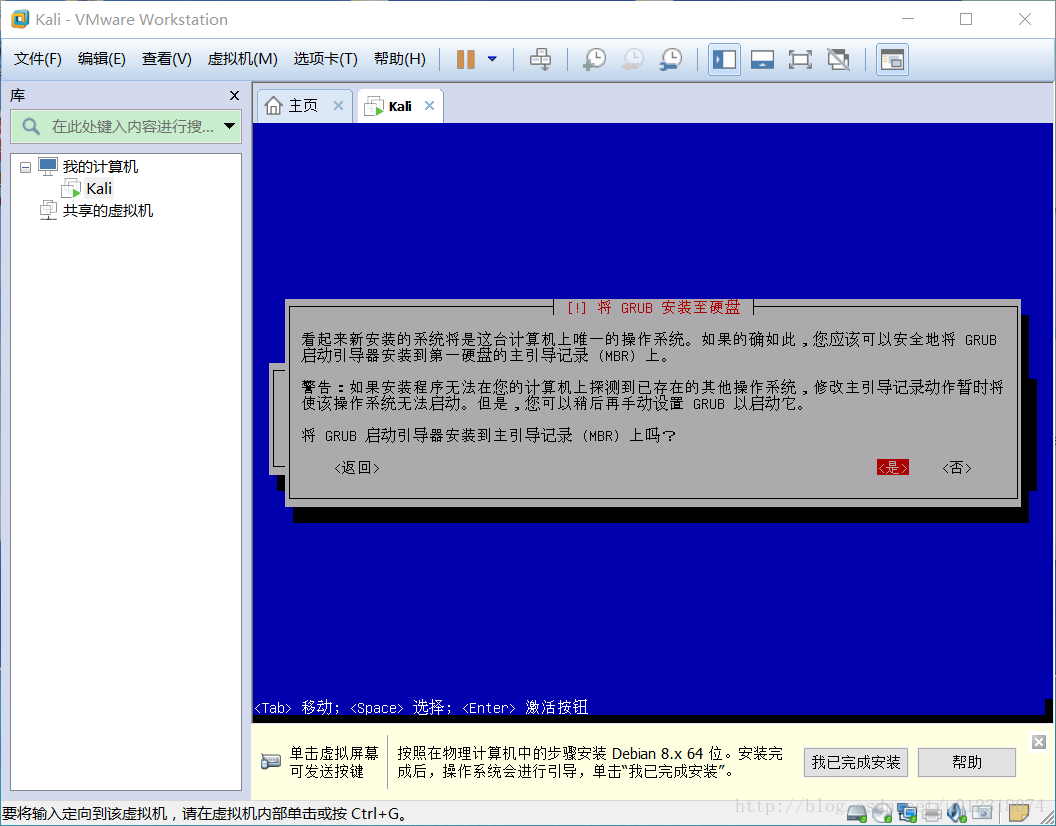Click the printer status bar icon
This screenshot has height=826, width=1056.
pyautogui.click(x=932, y=814)
